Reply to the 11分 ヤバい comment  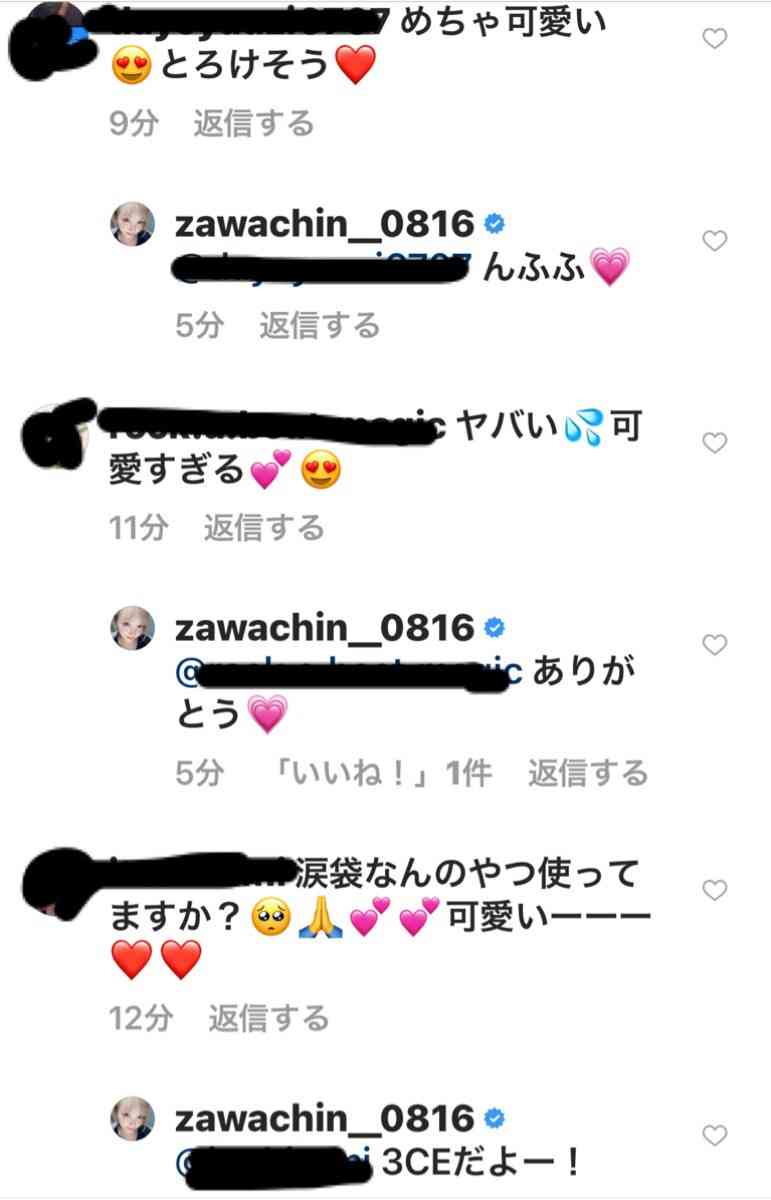point(264,527)
